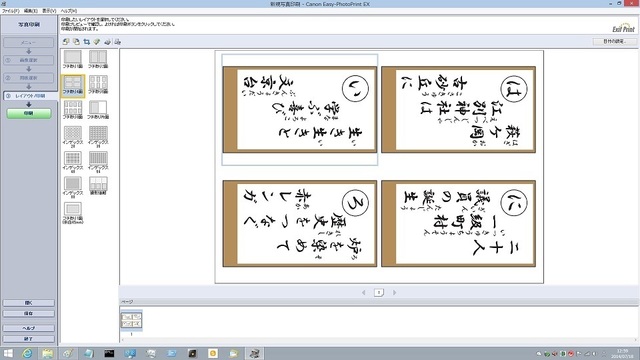Click the 終了 (exit) button in sidebar
640x360 pixels.
pyautogui.click(x=29, y=339)
